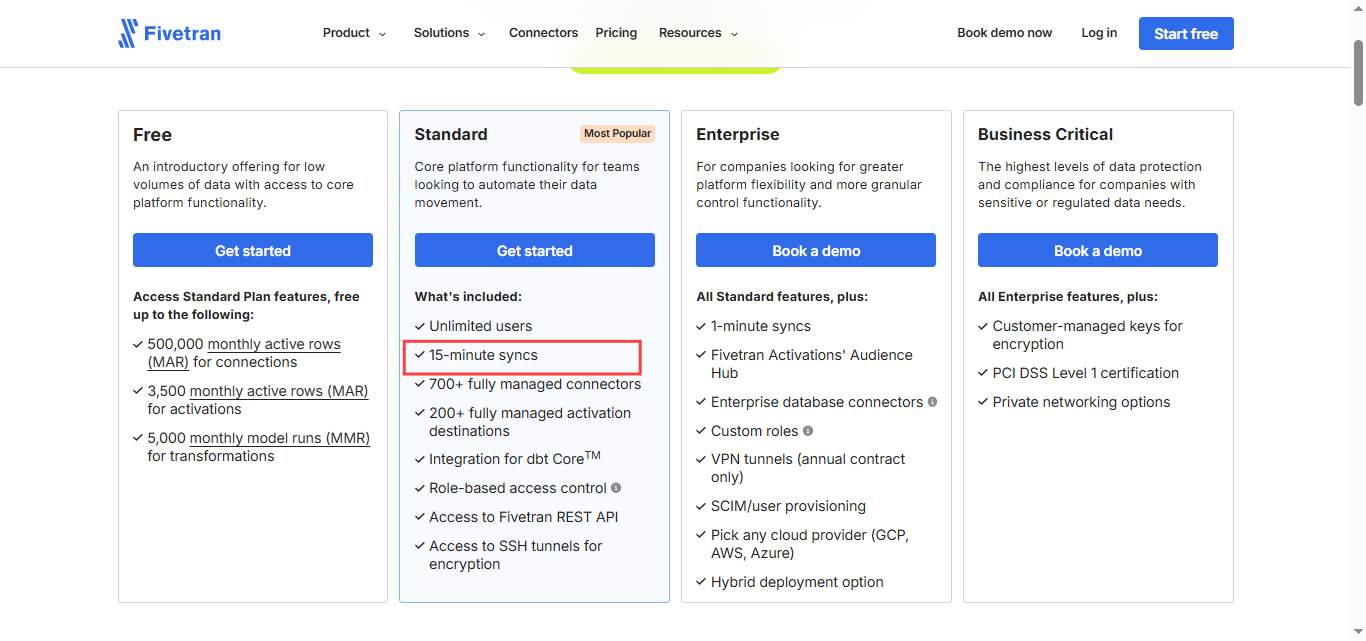Click 'Access to SSH tunnels for encryption' text
The image size is (1366, 641).
click(516, 555)
